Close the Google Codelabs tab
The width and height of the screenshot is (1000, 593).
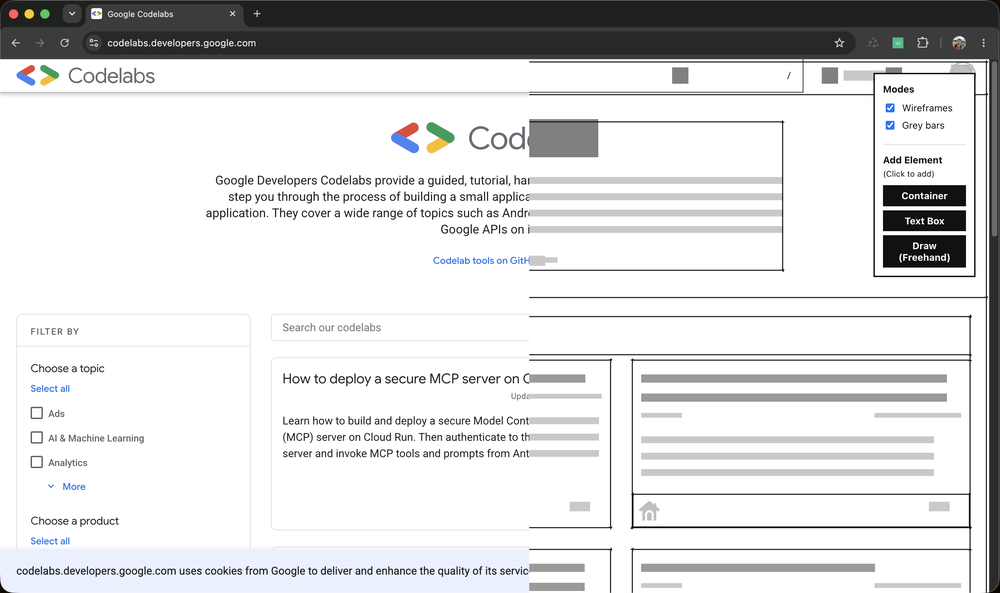tap(232, 13)
